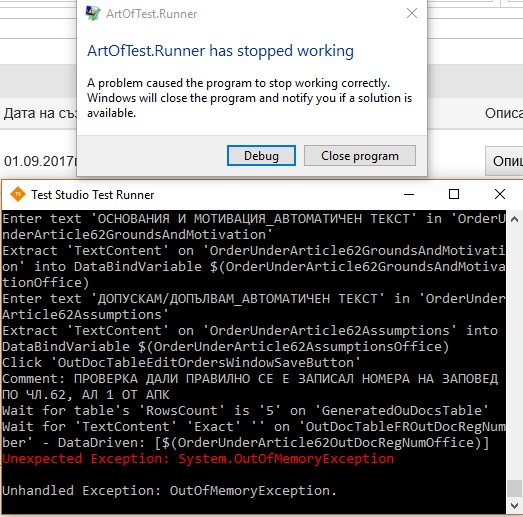Click the 'Test Studio Test Runner' window title
Screen dimensions: 523x517
tap(93, 195)
